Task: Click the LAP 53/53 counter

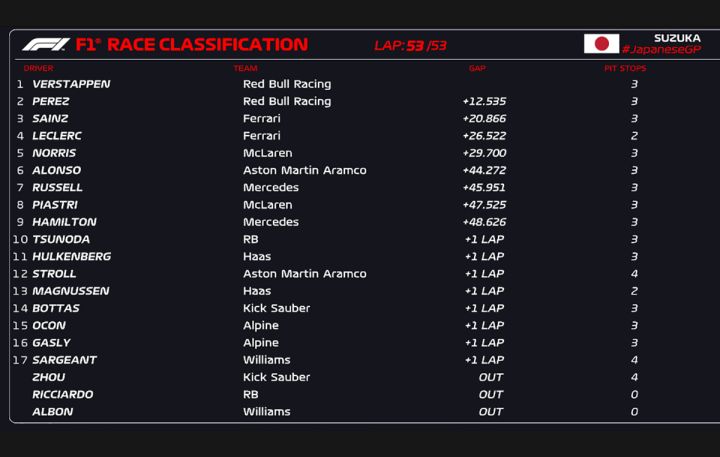Action: pos(410,46)
